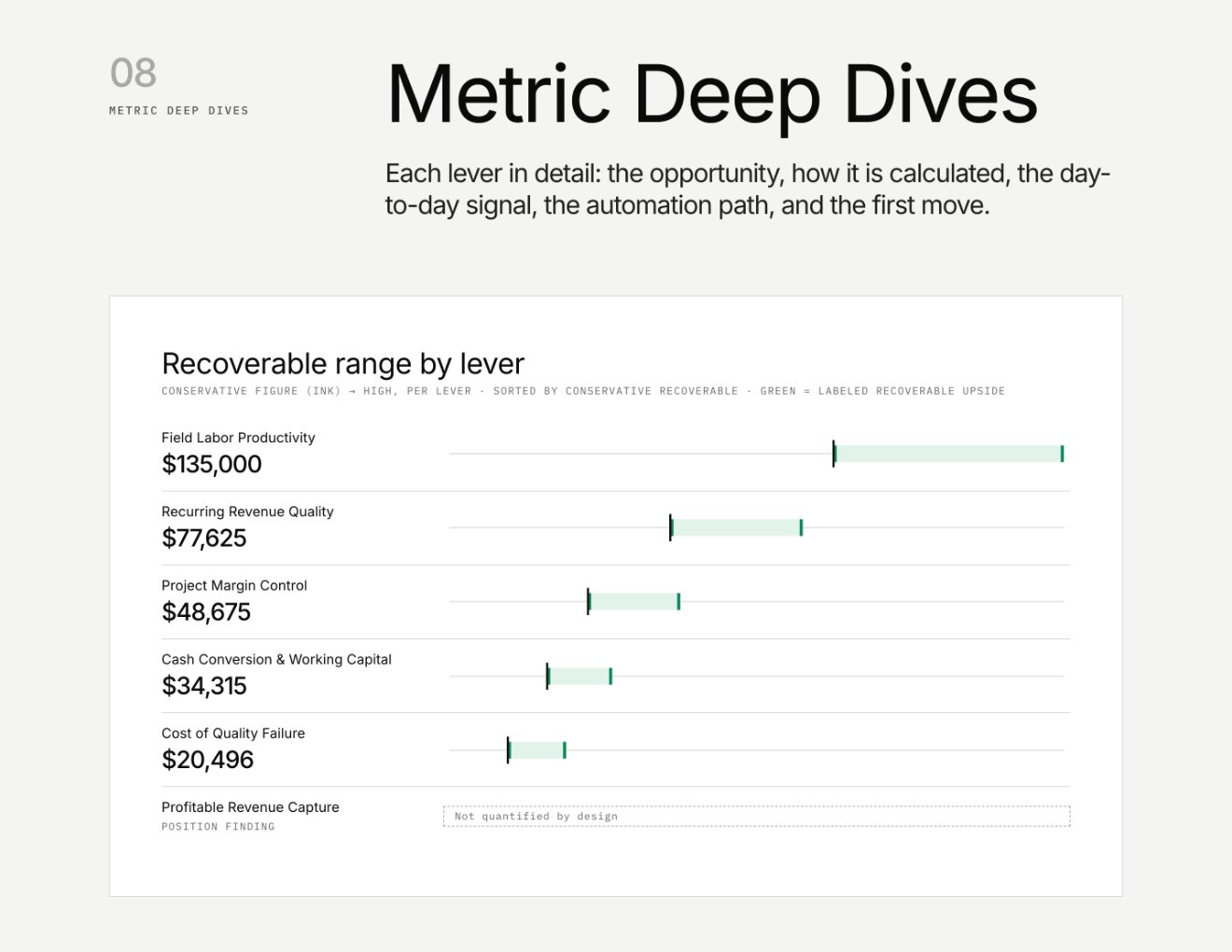The image size is (1232, 952).
Task: Select the "Project Margin Control" lever label
Action: (x=234, y=585)
